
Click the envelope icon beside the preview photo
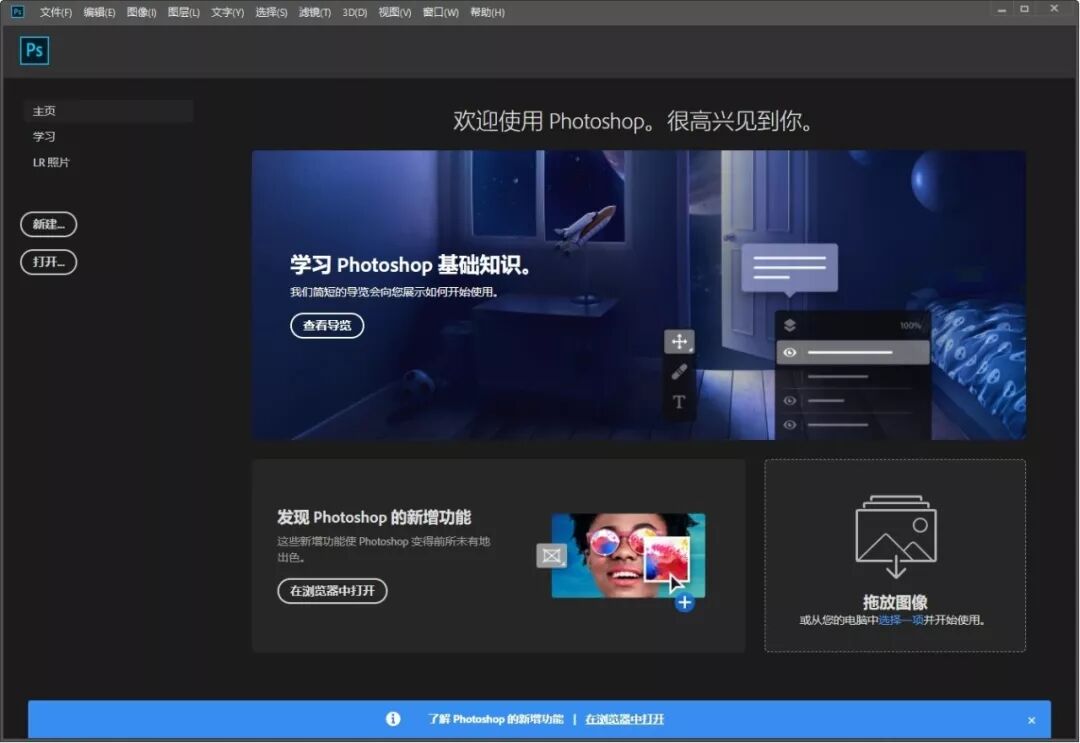[551, 554]
